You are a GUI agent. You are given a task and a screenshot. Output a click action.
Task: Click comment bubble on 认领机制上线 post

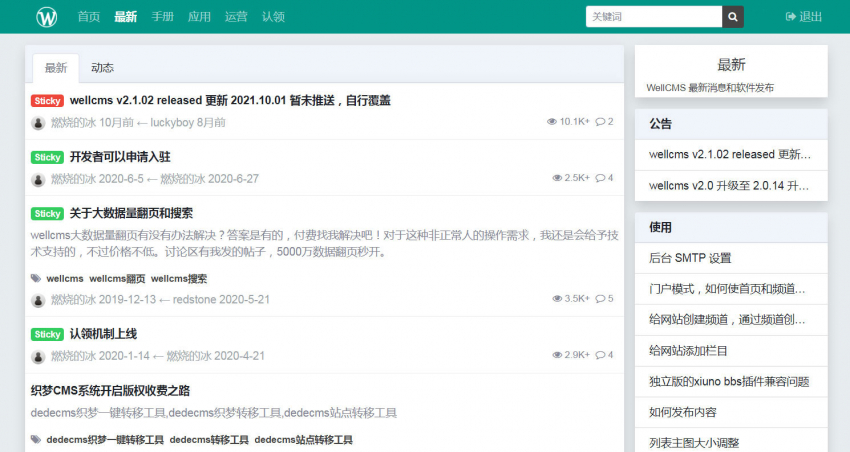(600, 355)
